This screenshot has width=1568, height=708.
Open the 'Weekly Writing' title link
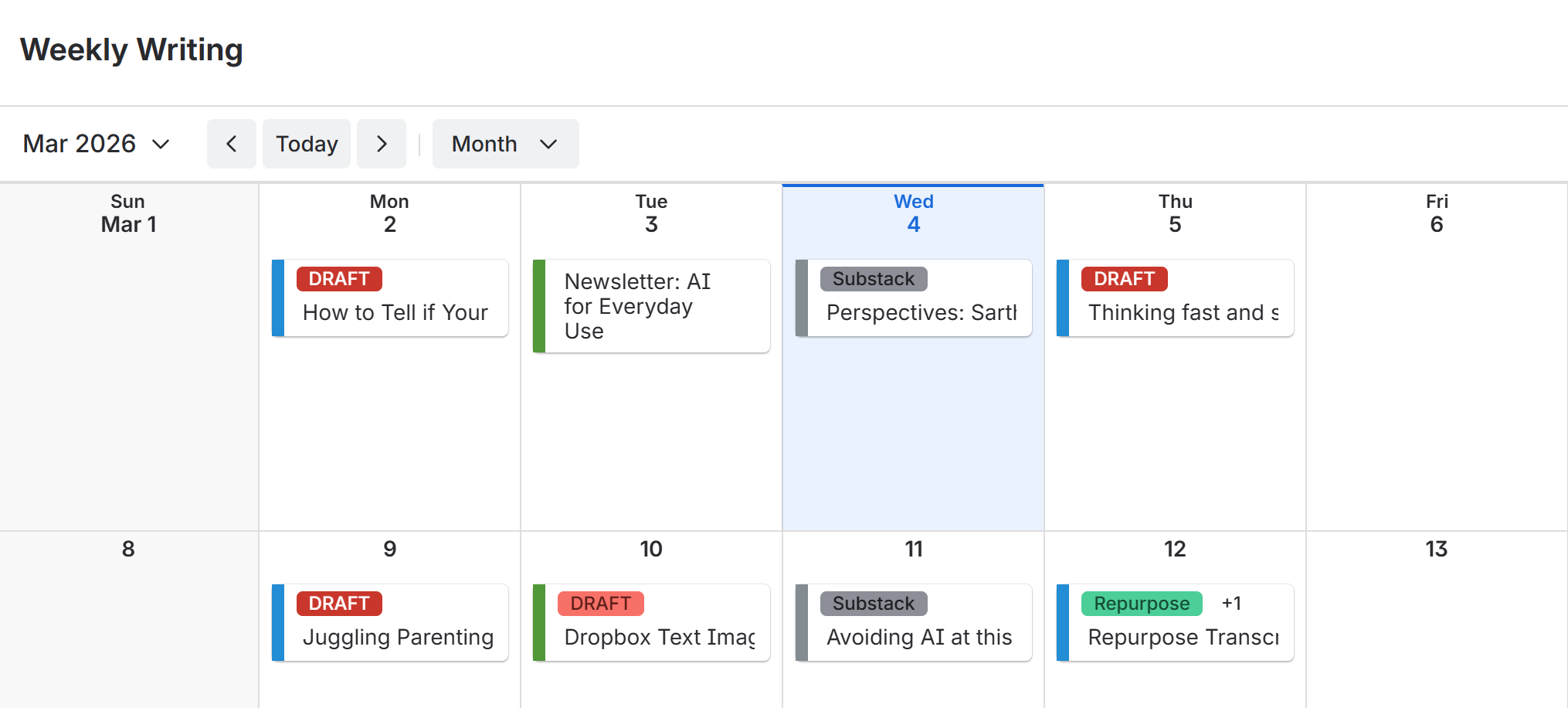132,49
